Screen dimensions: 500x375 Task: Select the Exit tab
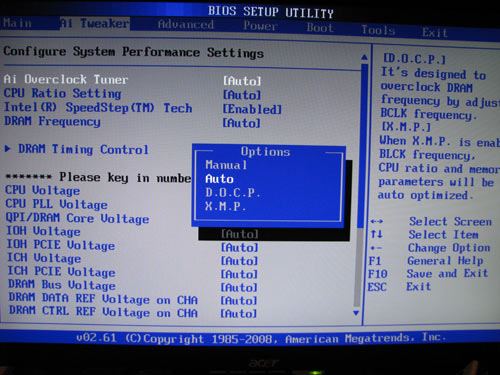[x=435, y=32]
